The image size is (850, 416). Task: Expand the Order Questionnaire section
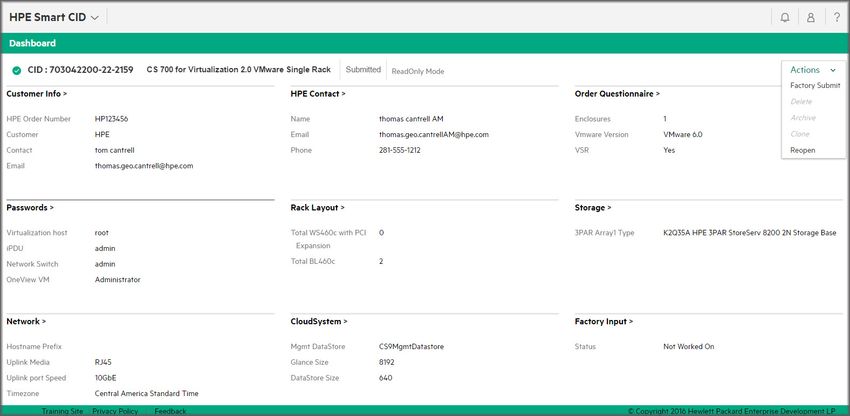click(616, 94)
